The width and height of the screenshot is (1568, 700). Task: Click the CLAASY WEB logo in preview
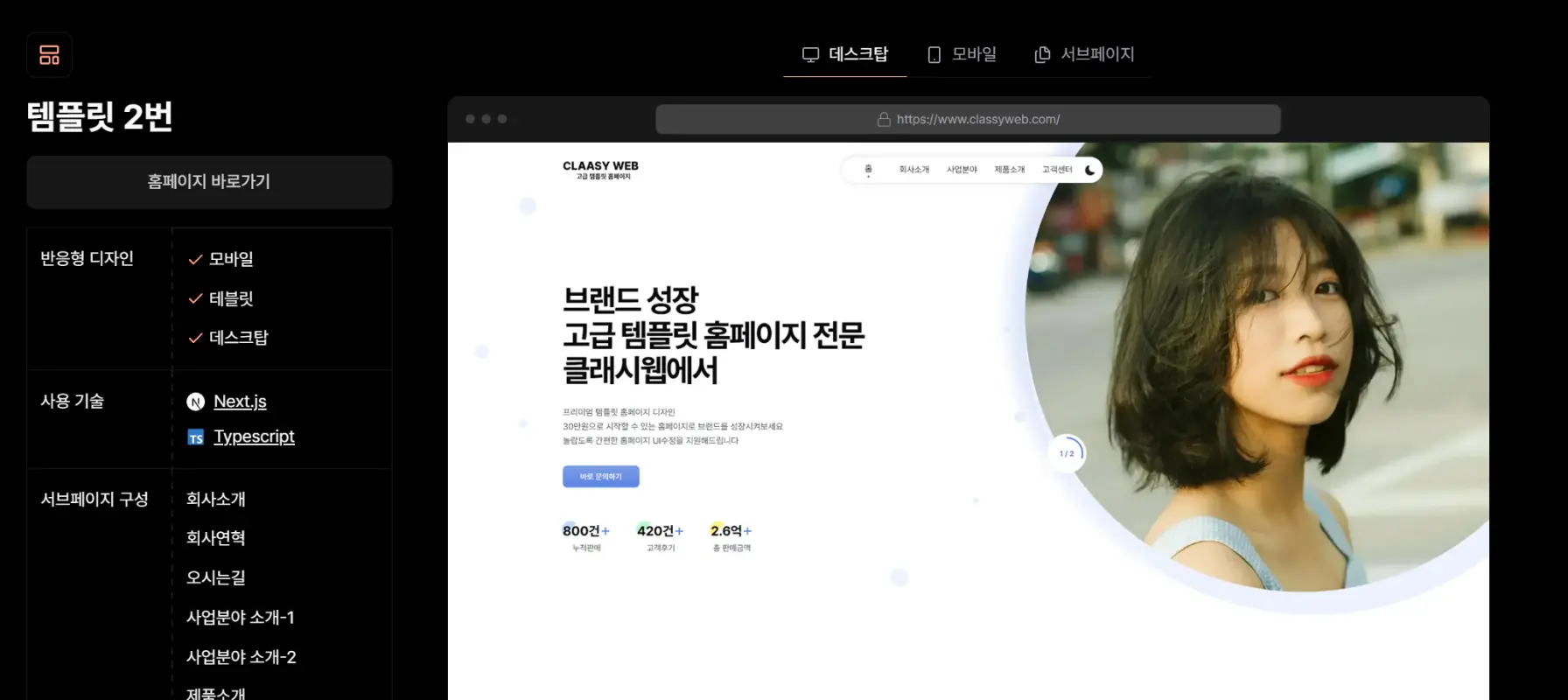[600, 170]
